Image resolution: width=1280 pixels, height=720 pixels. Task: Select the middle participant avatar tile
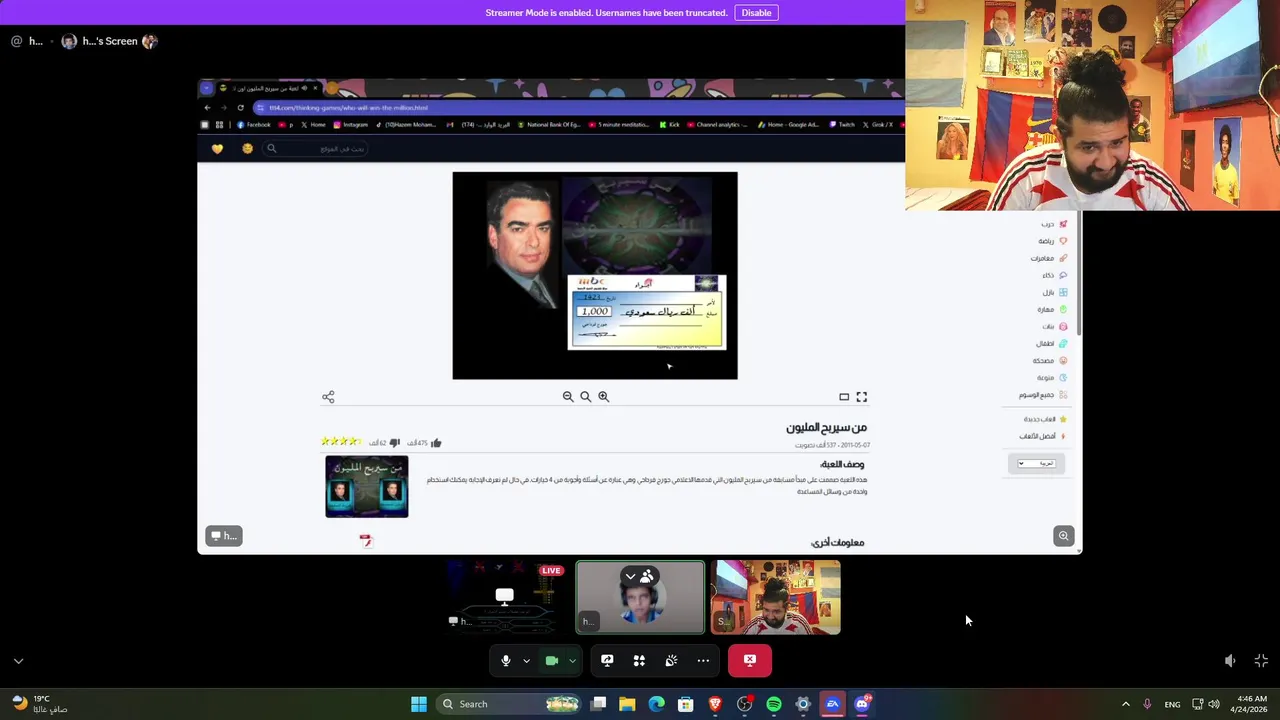click(640, 597)
